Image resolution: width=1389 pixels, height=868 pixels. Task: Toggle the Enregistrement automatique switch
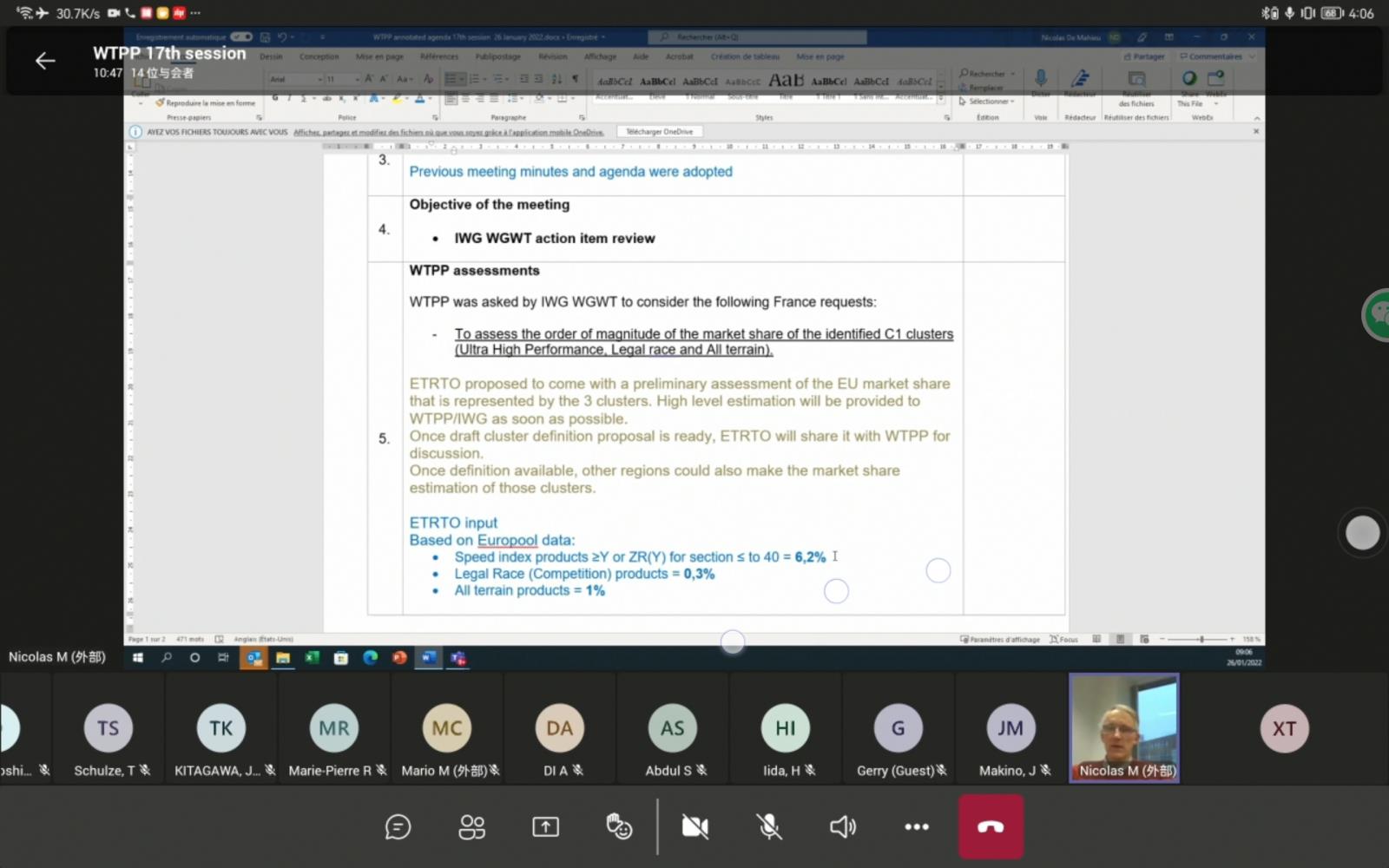[x=241, y=37]
